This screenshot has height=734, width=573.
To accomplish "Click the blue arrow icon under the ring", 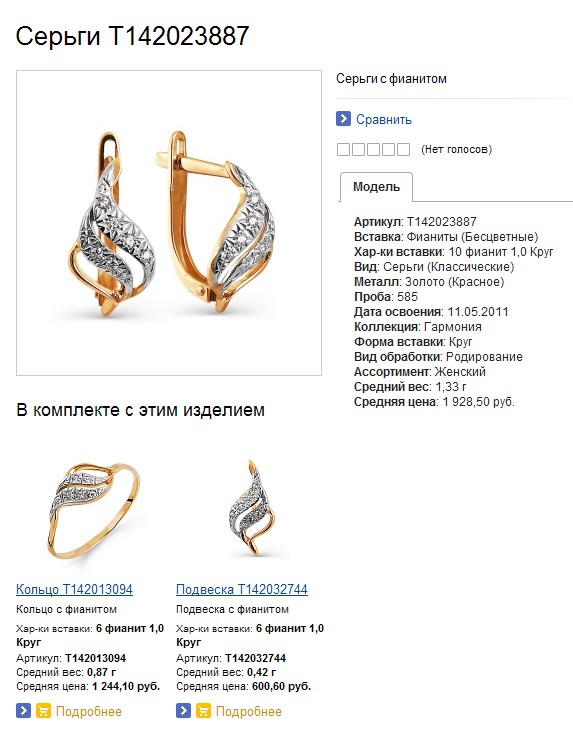I will click(23, 711).
